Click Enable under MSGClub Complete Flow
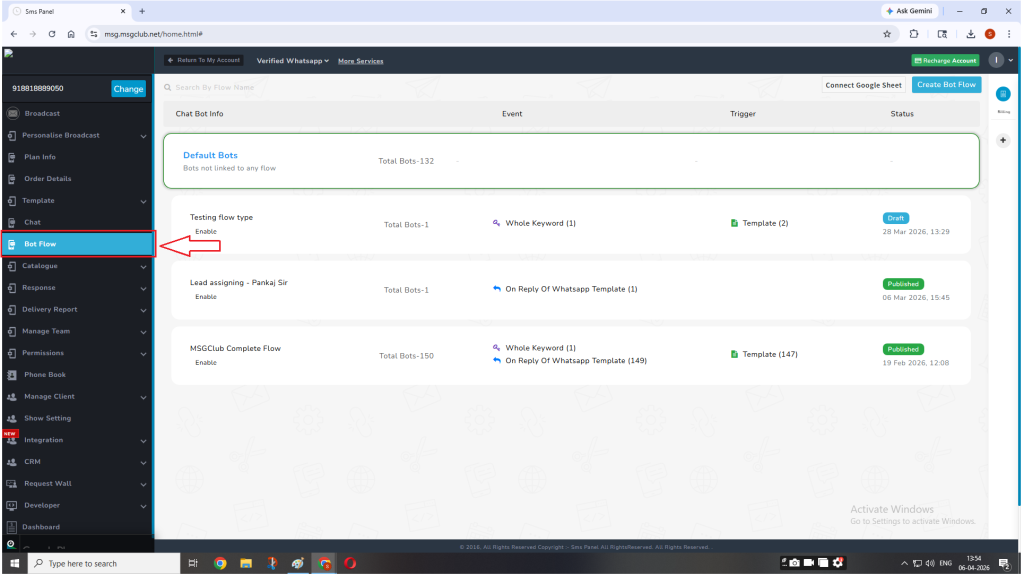 click(205, 363)
